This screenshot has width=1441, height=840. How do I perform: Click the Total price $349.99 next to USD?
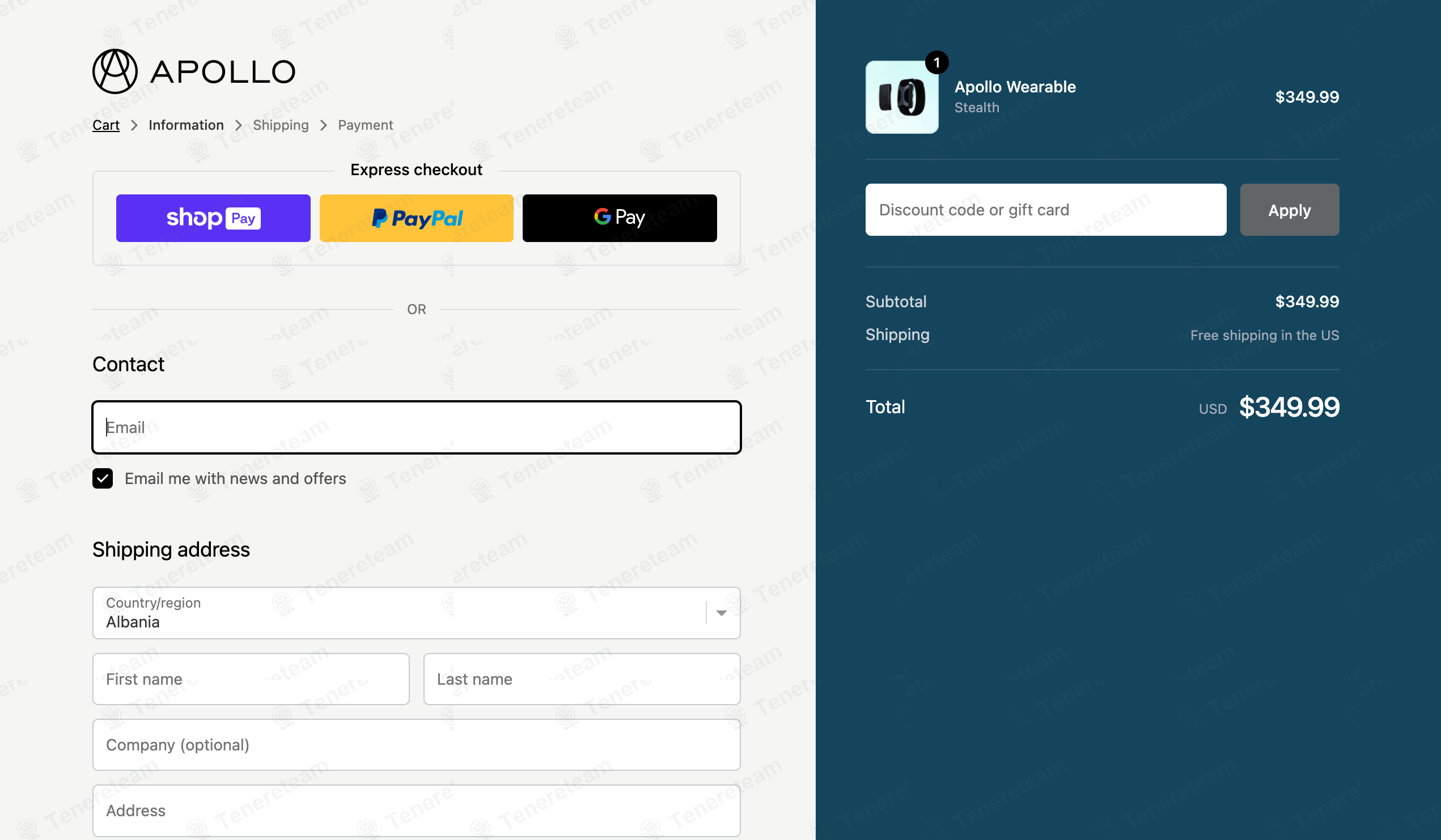pyautogui.click(x=1289, y=407)
